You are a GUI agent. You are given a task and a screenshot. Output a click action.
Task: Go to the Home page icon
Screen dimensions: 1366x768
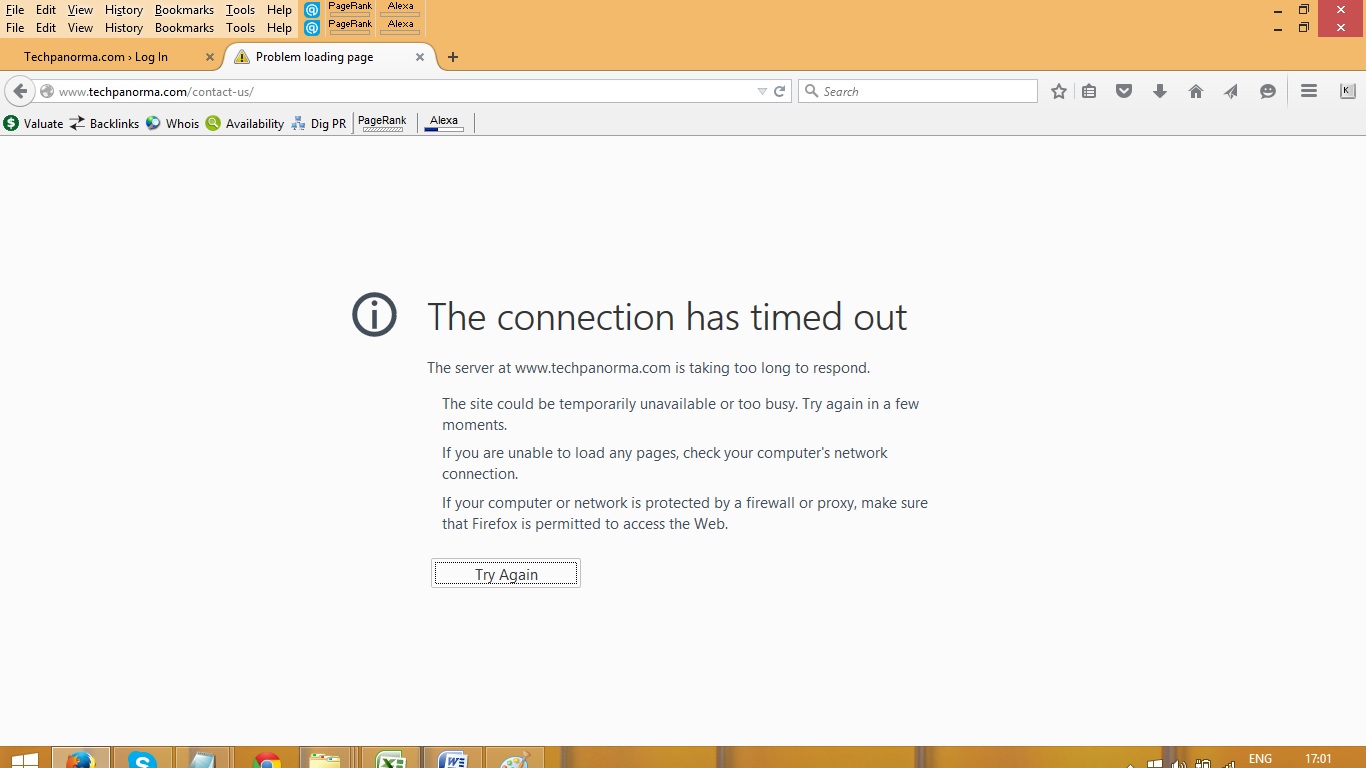click(1195, 91)
